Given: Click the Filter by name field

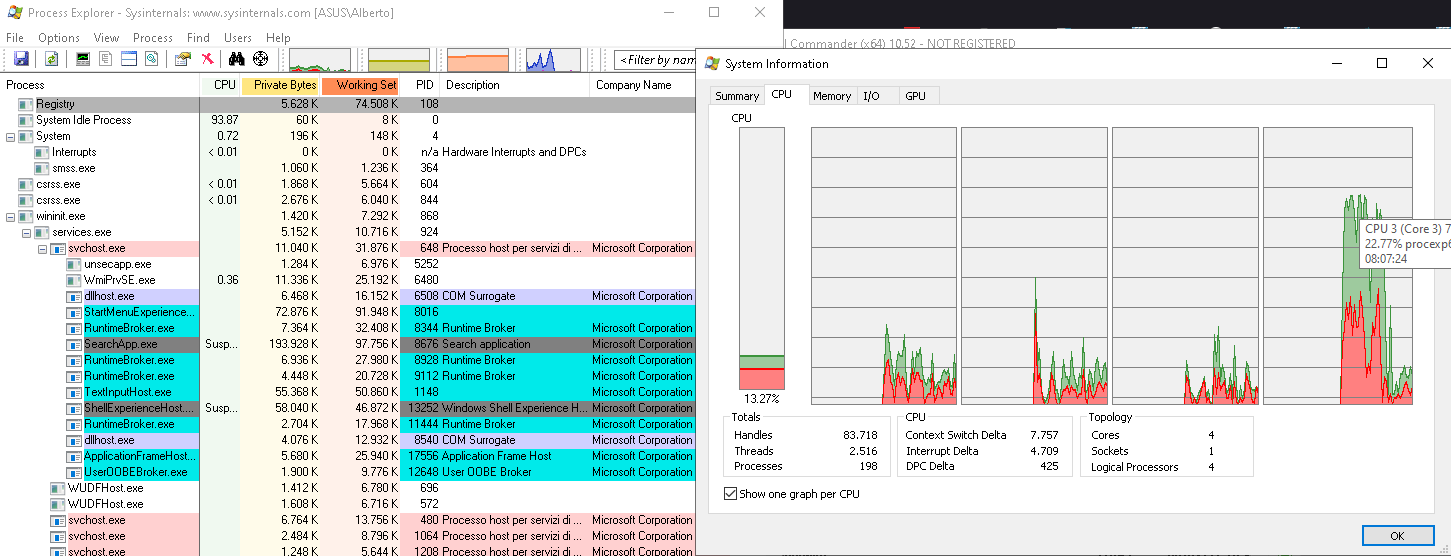Looking at the screenshot, I should 655,60.
